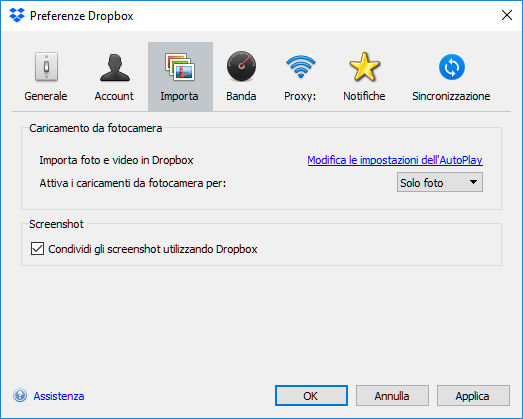Screen dimensions: 523x419
Task: Click the 'Screenshot' group title
Action: coord(56,224)
